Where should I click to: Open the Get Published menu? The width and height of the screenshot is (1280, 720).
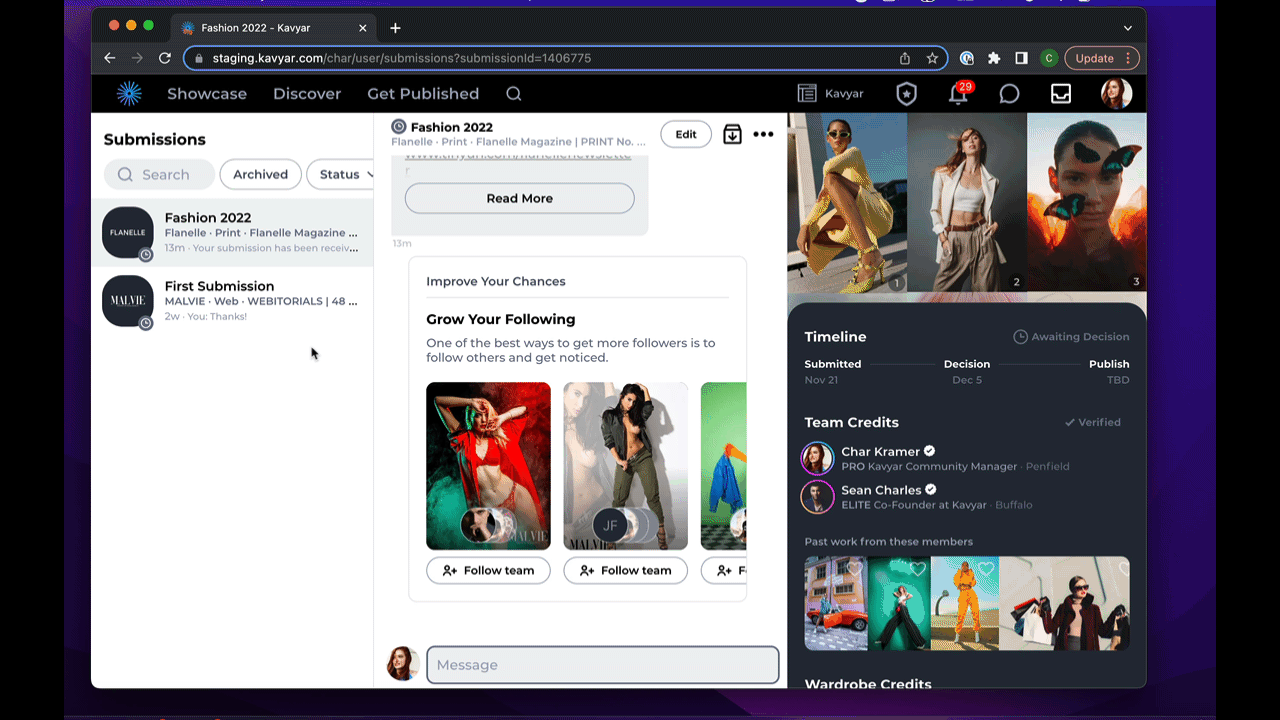coord(423,94)
